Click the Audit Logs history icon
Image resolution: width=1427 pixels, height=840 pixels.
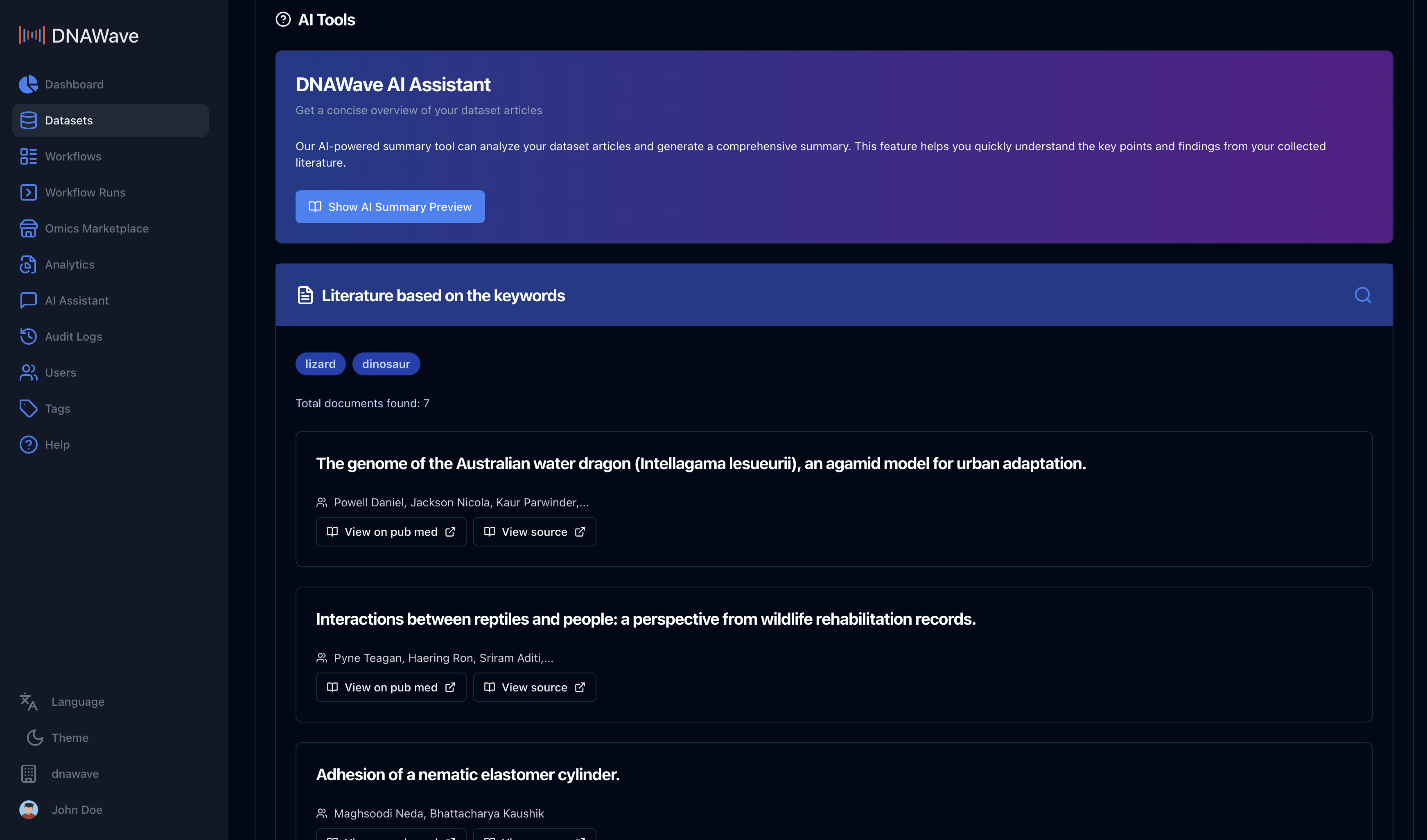[28, 336]
